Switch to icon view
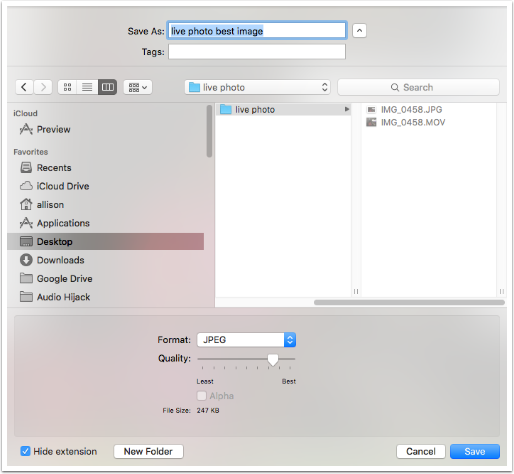Viewport: 514px width, 474px height. pyautogui.click(x=67, y=87)
